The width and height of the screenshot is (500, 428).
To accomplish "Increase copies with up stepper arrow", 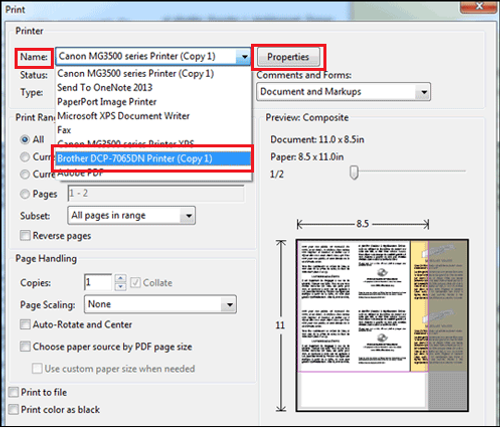I will point(120,278).
